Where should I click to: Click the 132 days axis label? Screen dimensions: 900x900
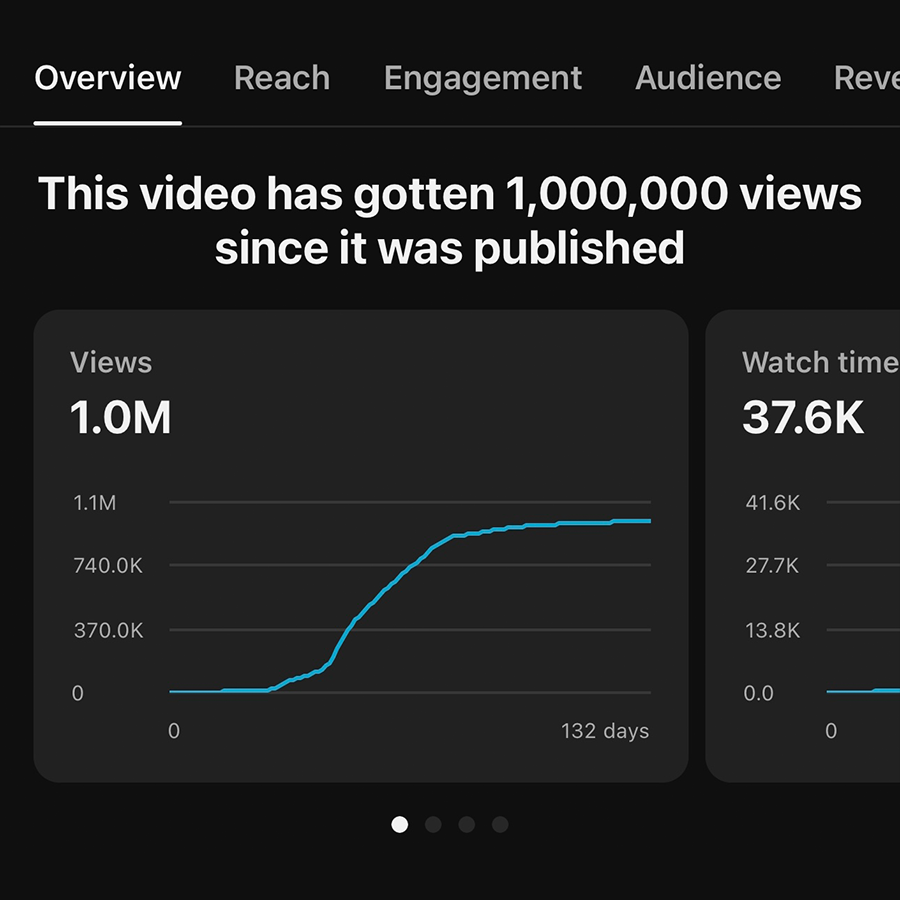(x=604, y=731)
